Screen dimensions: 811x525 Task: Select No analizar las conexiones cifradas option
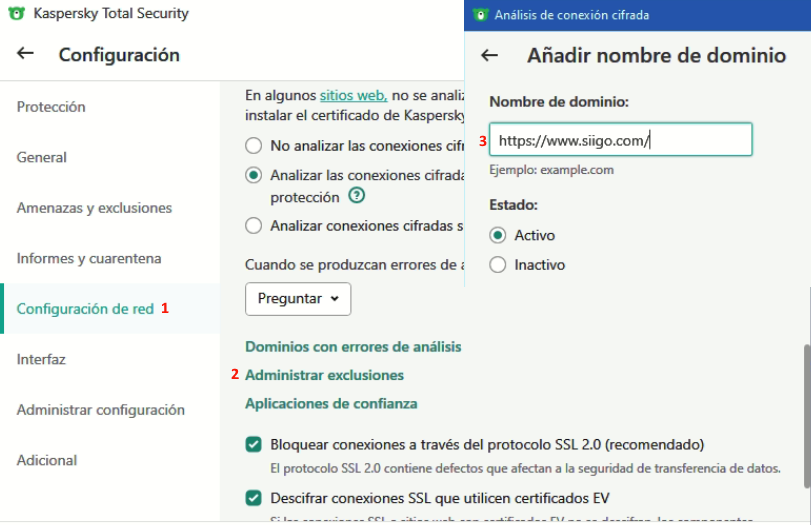click(253, 145)
